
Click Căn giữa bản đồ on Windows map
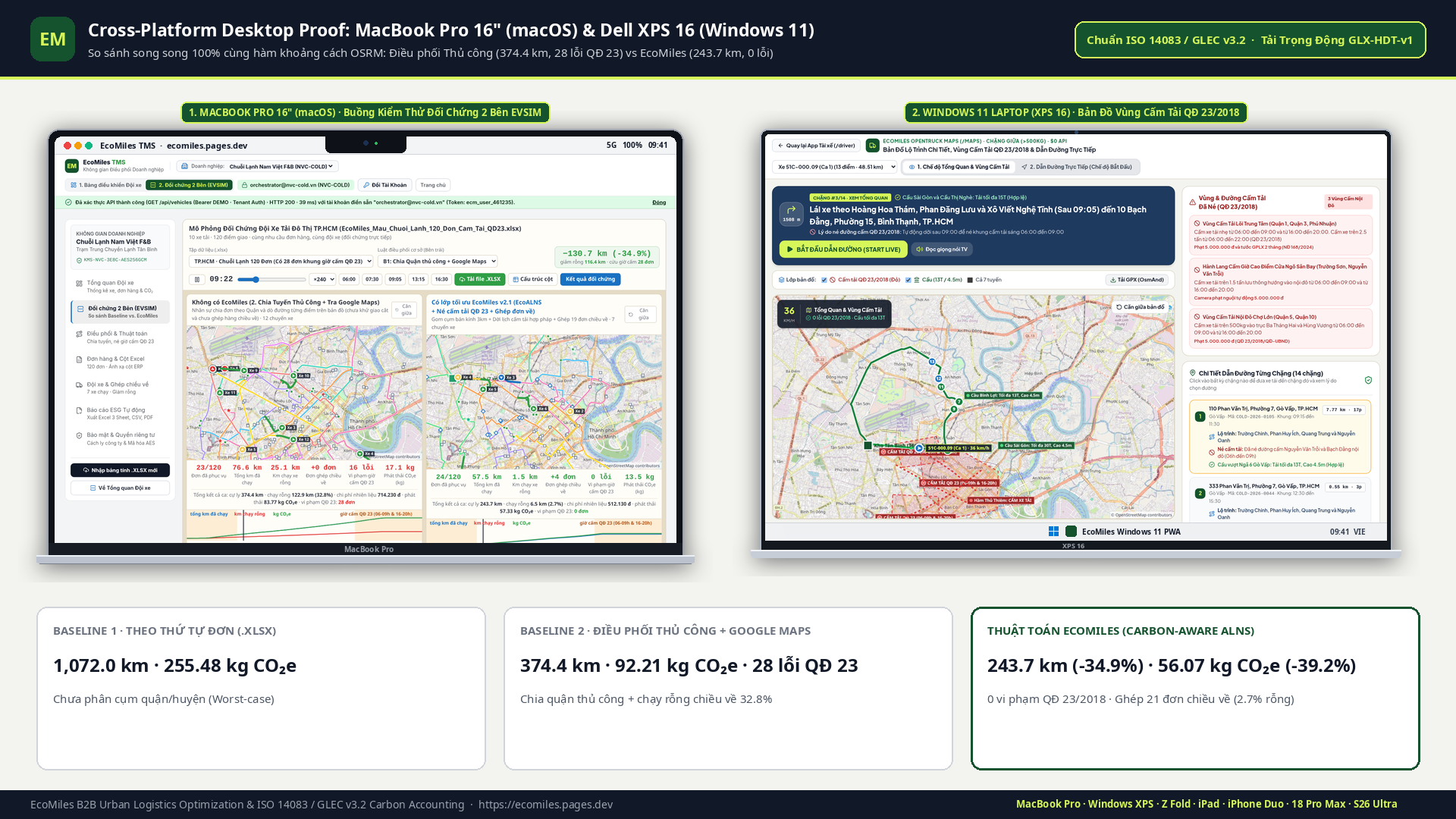(1140, 307)
